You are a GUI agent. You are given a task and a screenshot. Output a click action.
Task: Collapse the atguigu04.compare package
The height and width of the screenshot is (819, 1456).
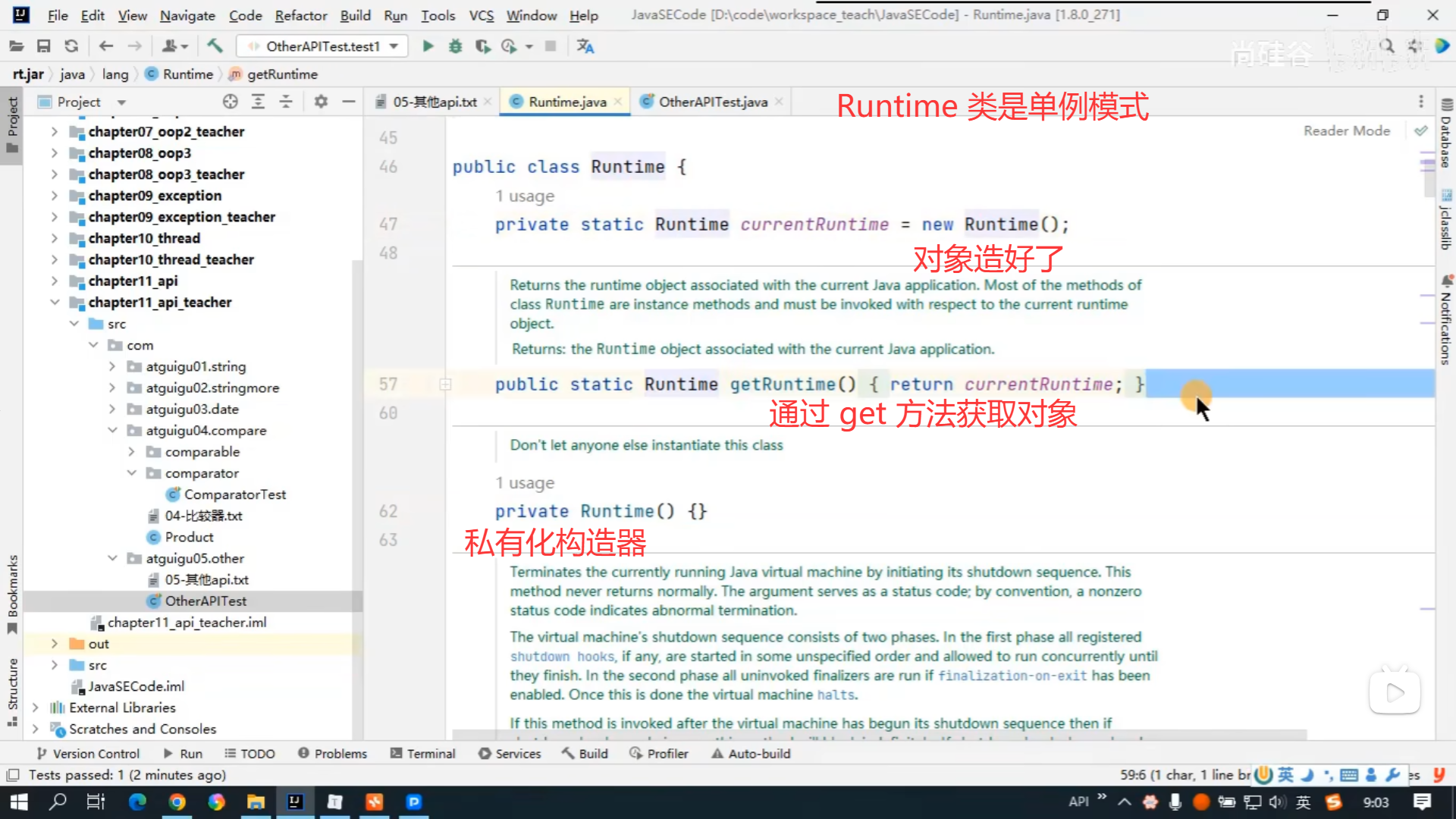coord(112,430)
